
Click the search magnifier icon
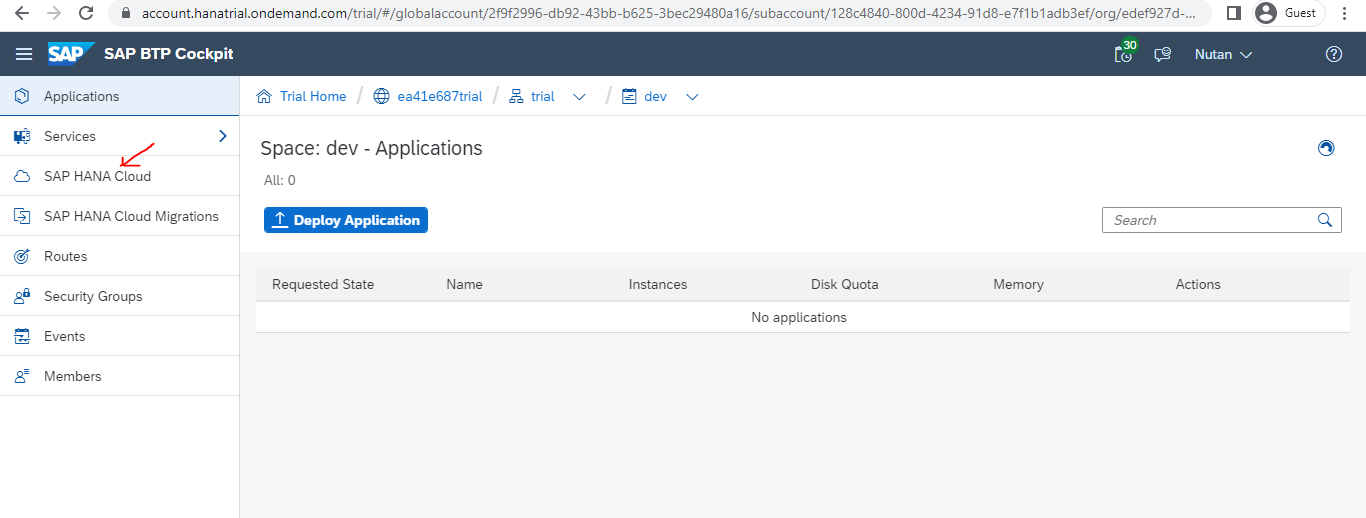(x=1325, y=220)
